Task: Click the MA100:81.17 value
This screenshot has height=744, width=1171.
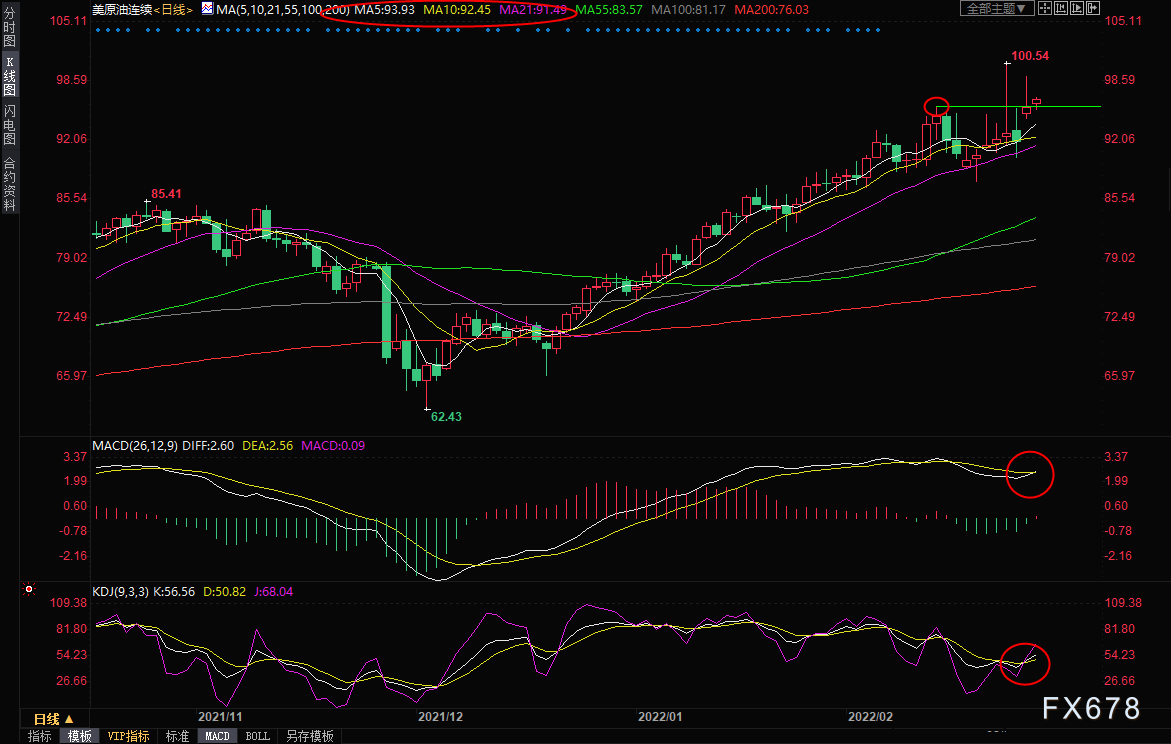Action: 689,10
